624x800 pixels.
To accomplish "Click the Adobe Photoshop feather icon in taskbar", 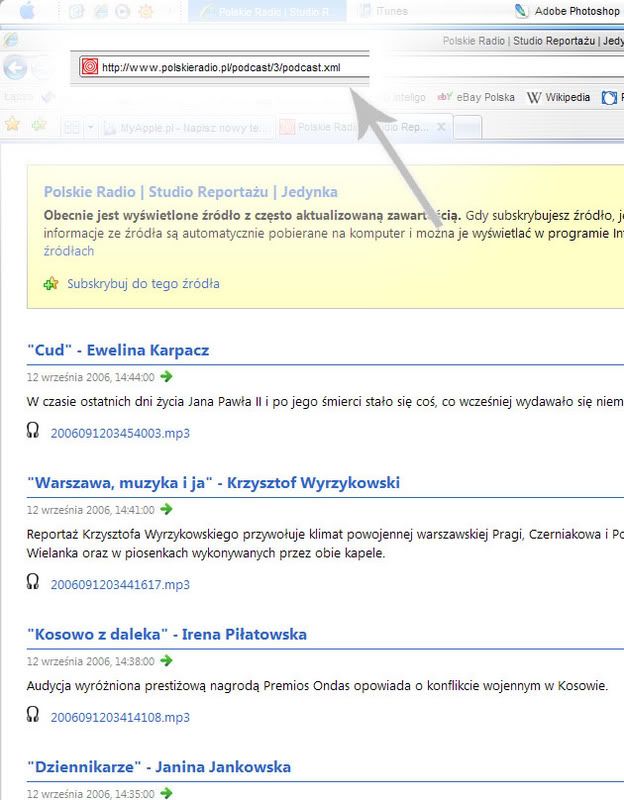I will click(x=521, y=11).
